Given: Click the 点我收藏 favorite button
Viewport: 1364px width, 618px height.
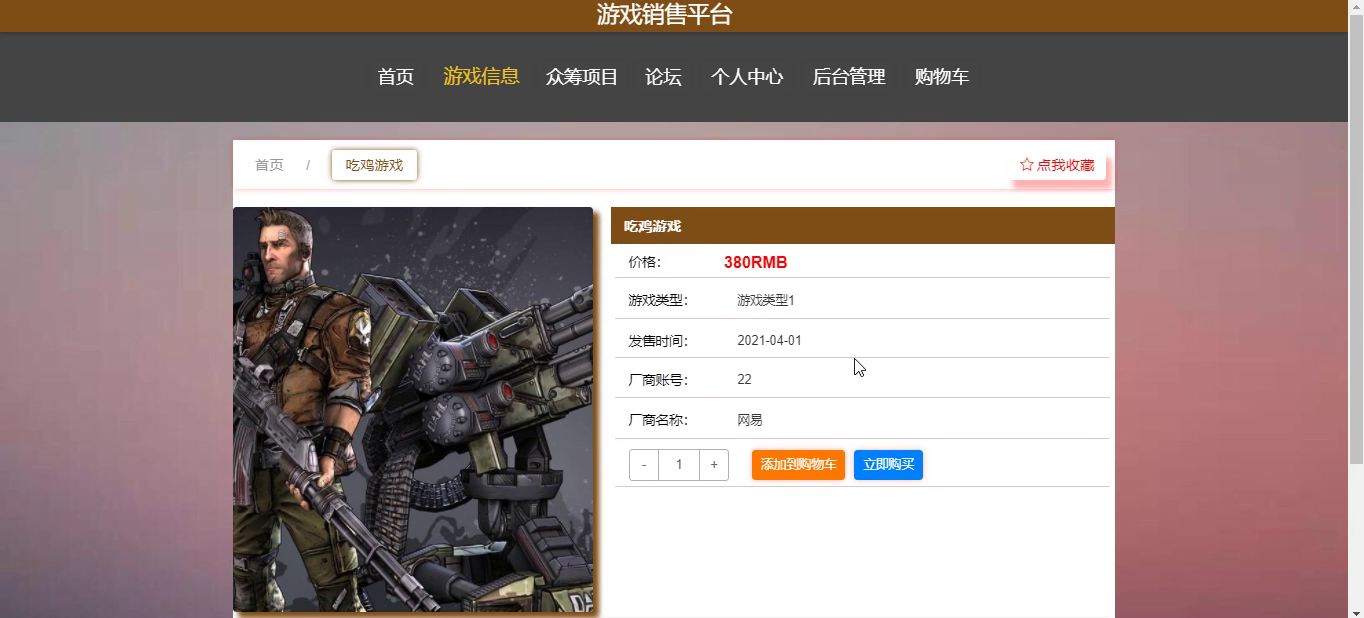Looking at the screenshot, I should tap(1058, 165).
